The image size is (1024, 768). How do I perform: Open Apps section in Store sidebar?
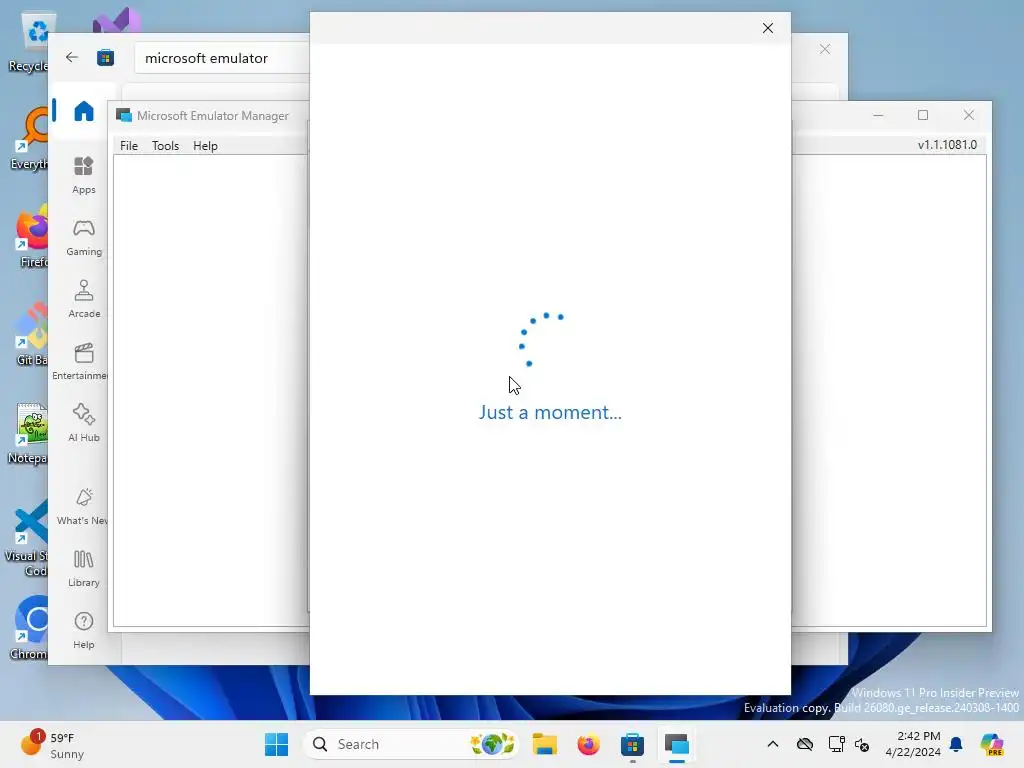84,175
